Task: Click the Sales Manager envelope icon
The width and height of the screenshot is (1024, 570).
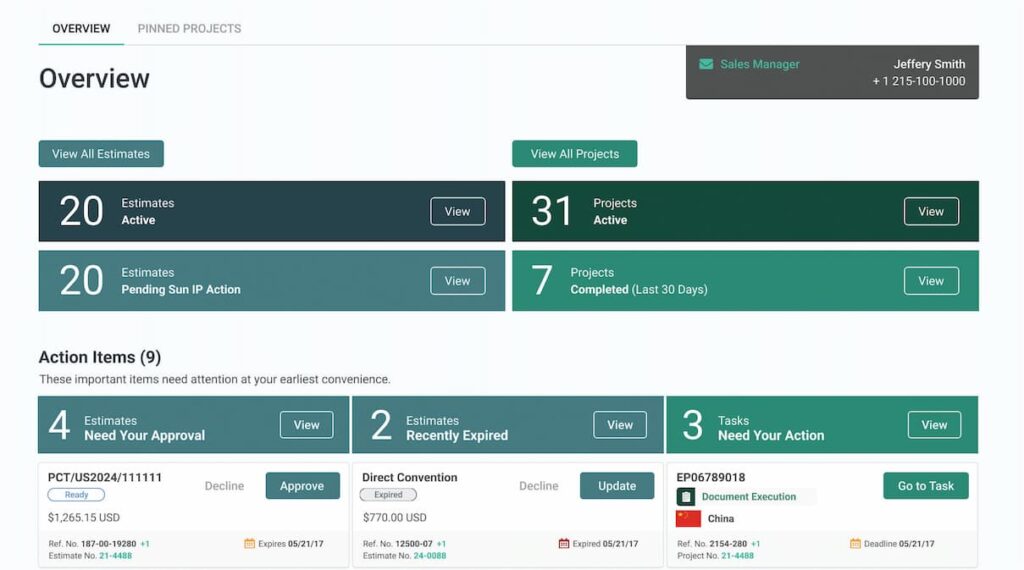Action: pyautogui.click(x=705, y=64)
